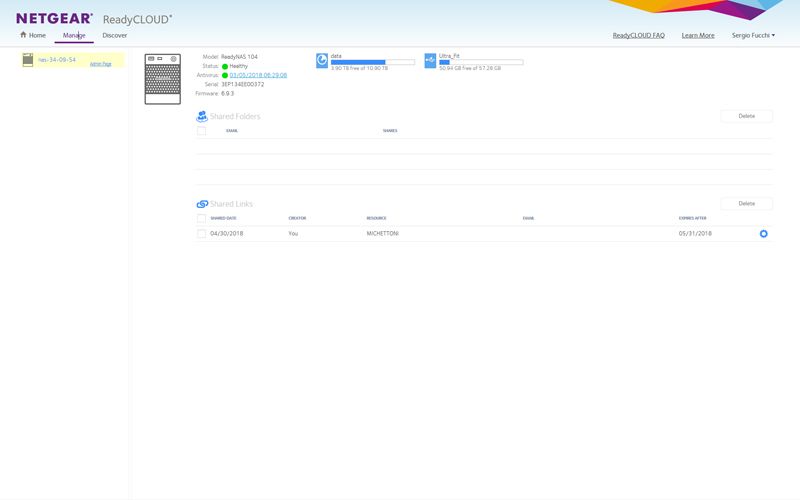Screen dimensions: 800x500
Task: Click the NETGEAR logo
Action: coord(54,19)
